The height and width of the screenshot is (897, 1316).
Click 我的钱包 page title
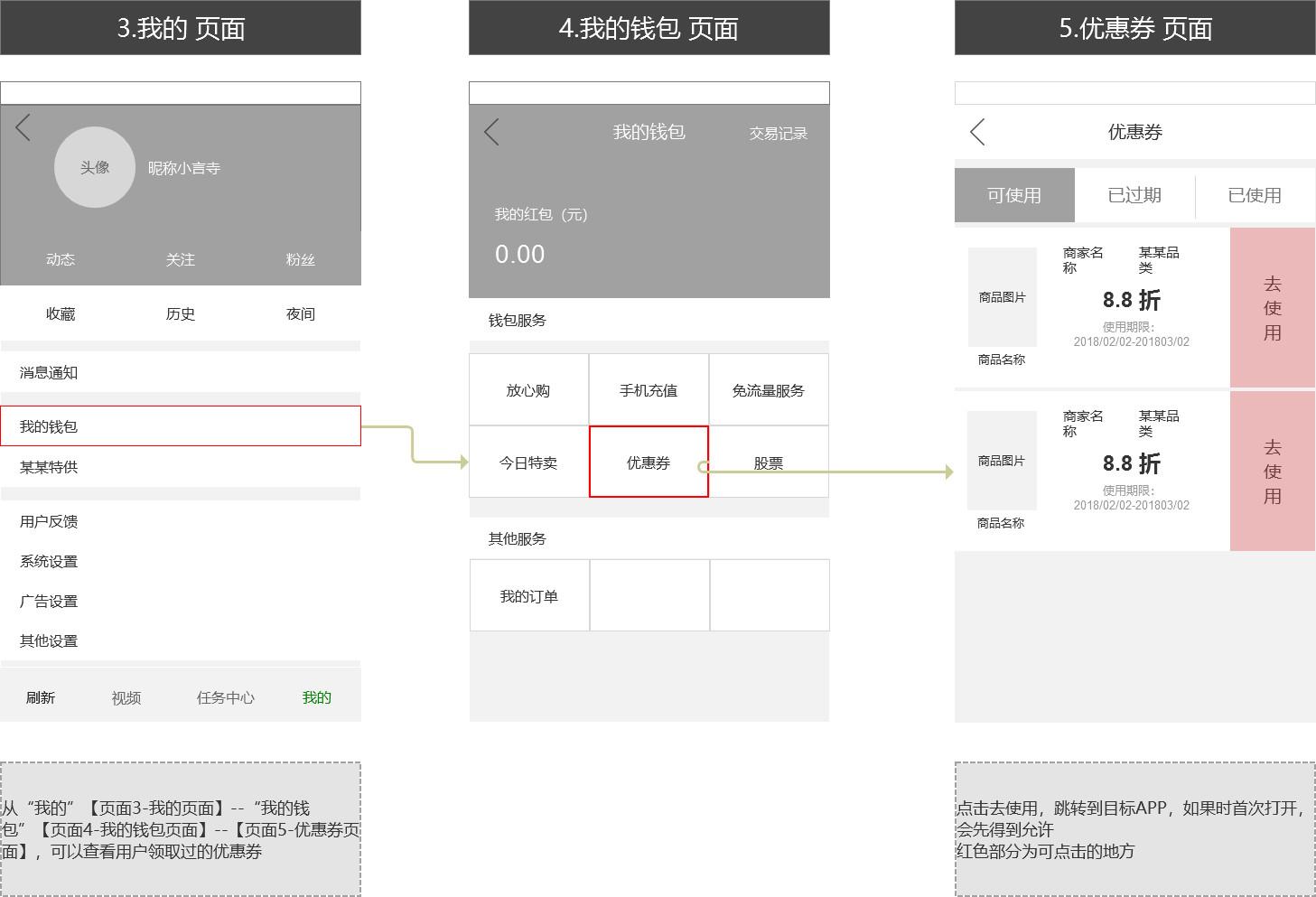pyautogui.click(x=649, y=132)
